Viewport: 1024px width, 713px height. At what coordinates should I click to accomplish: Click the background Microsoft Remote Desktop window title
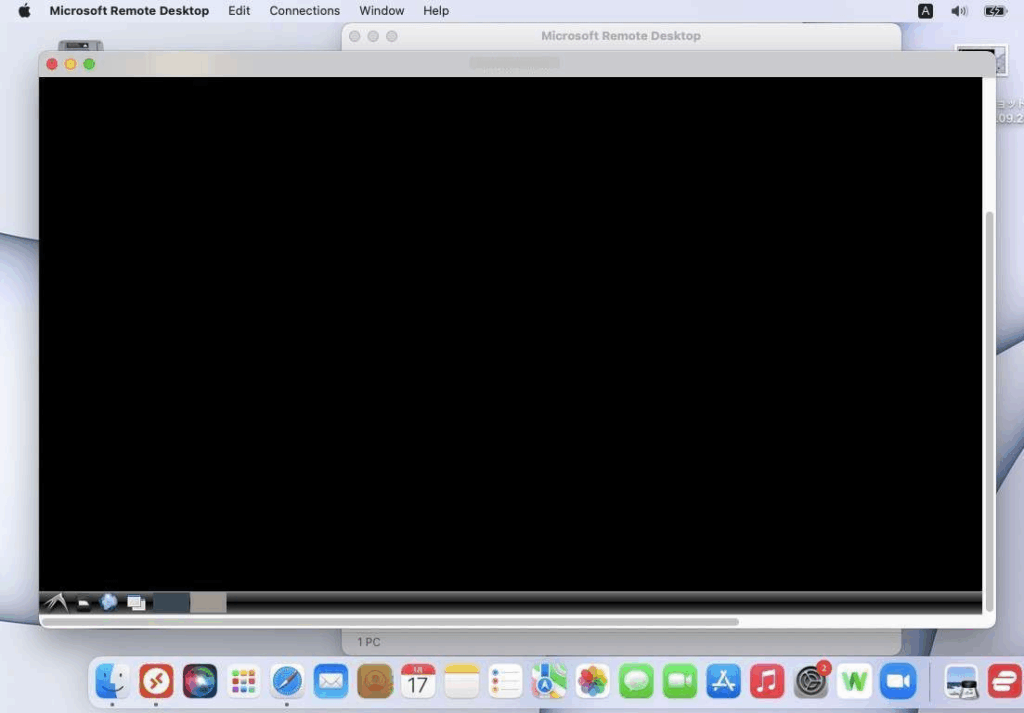[x=620, y=36]
